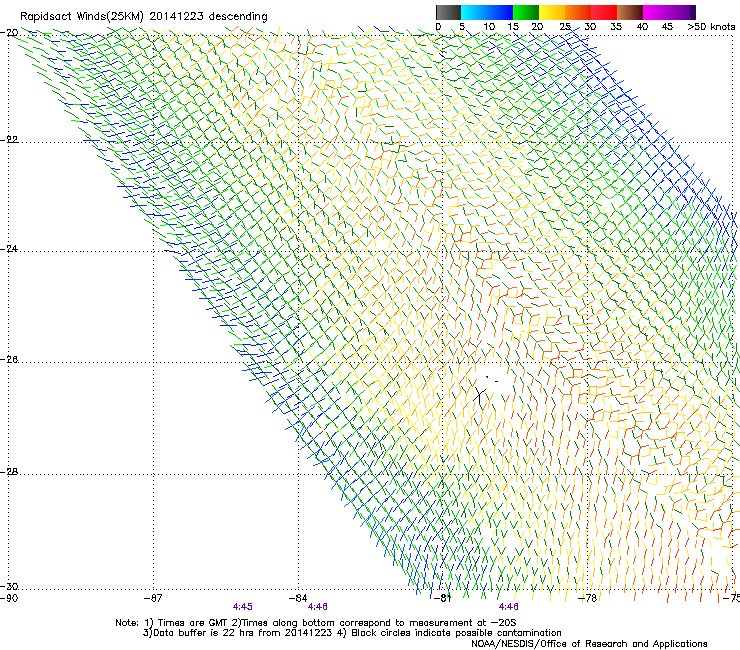The image size is (740, 650).
Task: Click the 'NOAA/NESDIS/Office of Research and Applications' credit
Action: (589, 644)
